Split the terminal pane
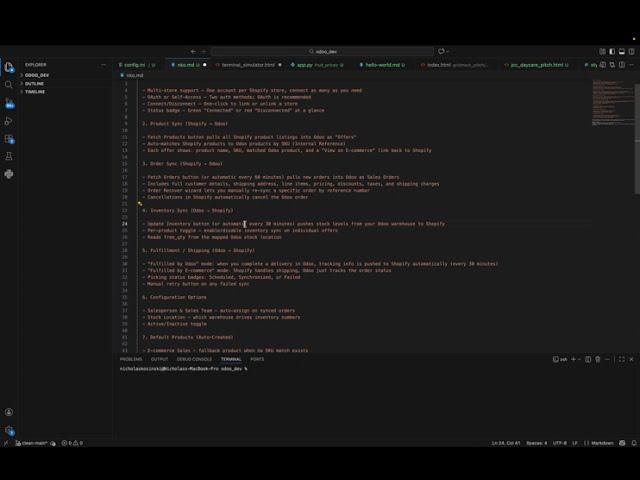Screen dimensions: 640x480 [x=588, y=359]
